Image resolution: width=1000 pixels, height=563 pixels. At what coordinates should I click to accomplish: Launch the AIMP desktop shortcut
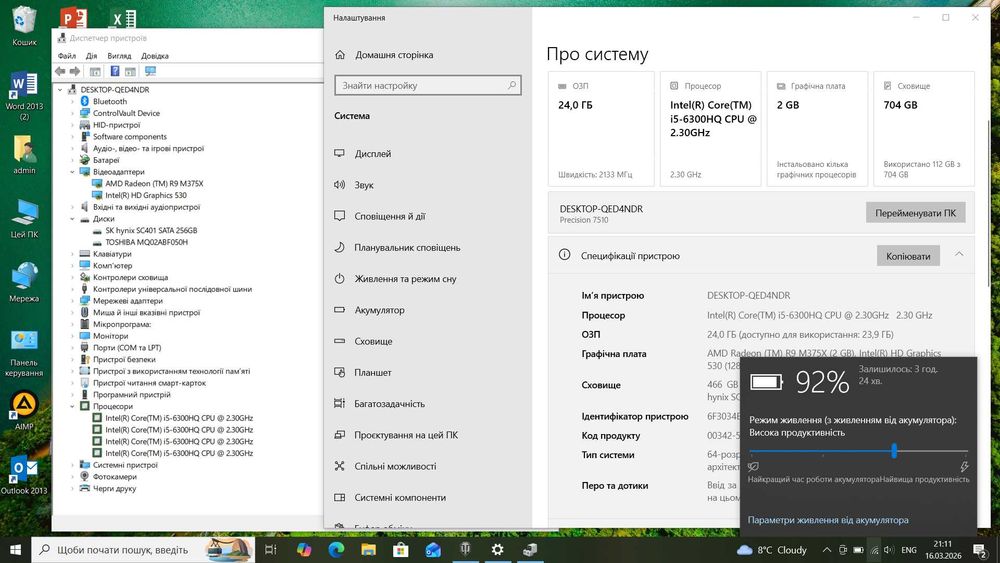click(x=24, y=411)
